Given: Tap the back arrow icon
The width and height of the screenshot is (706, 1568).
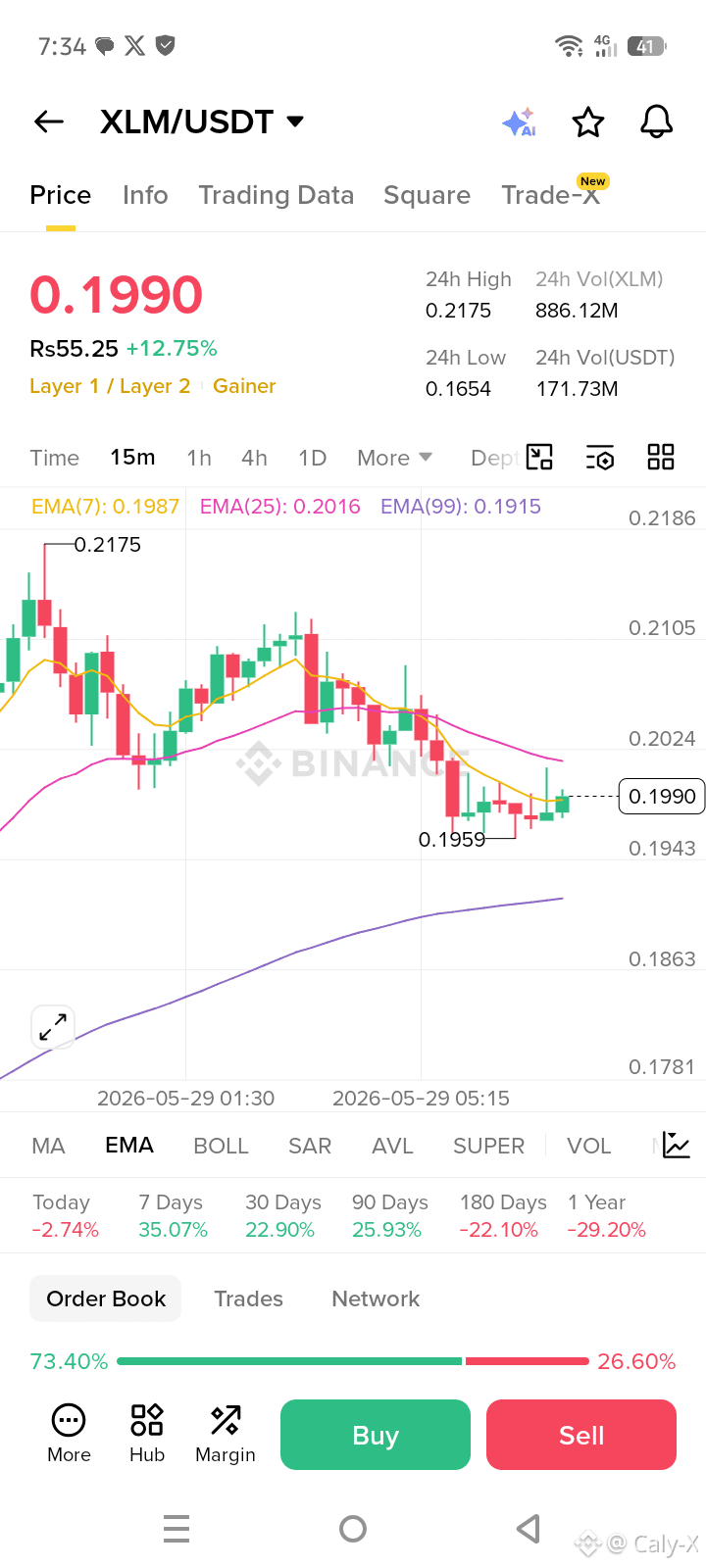Looking at the screenshot, I should 49,122.
